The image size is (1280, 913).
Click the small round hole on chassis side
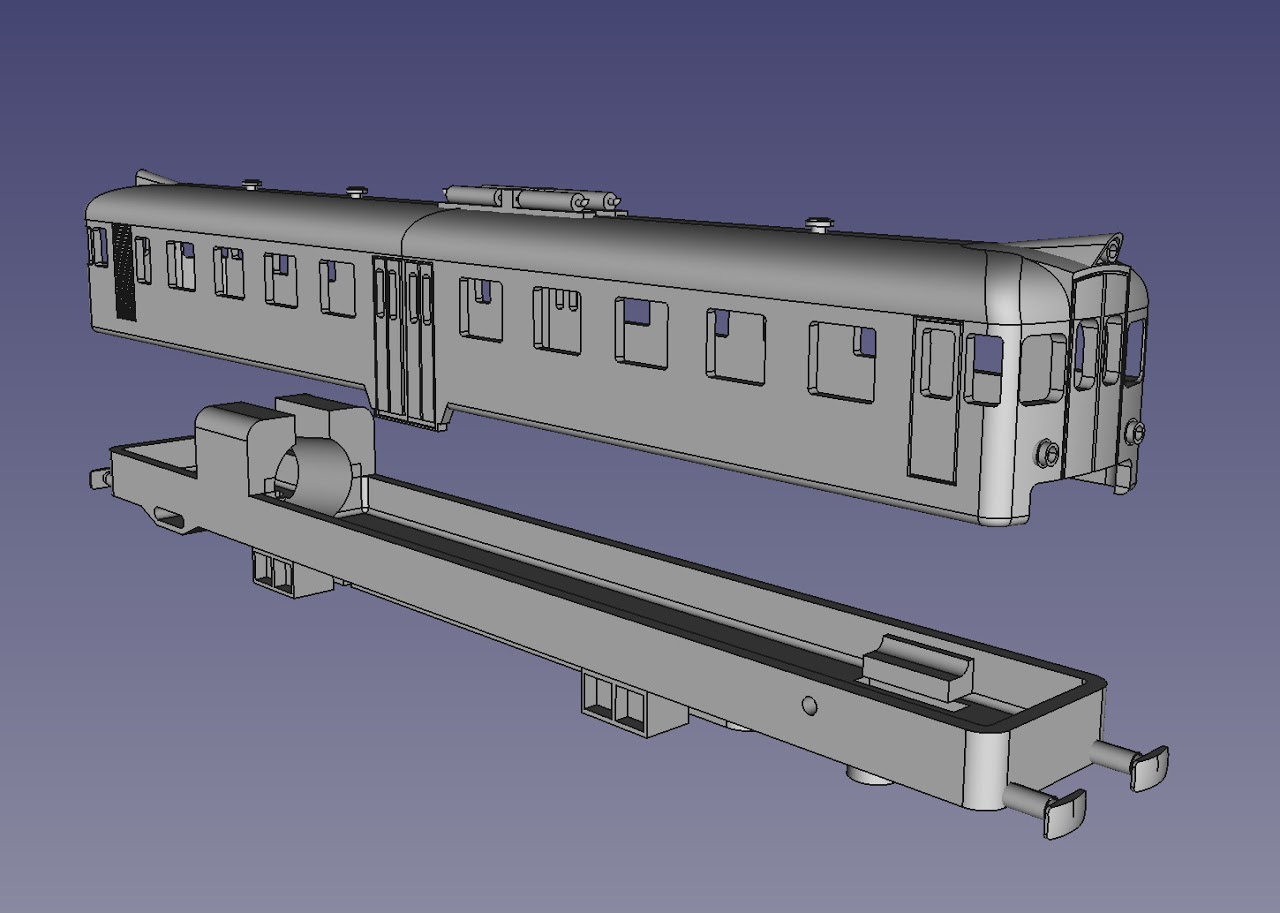[x=810, y=706]
